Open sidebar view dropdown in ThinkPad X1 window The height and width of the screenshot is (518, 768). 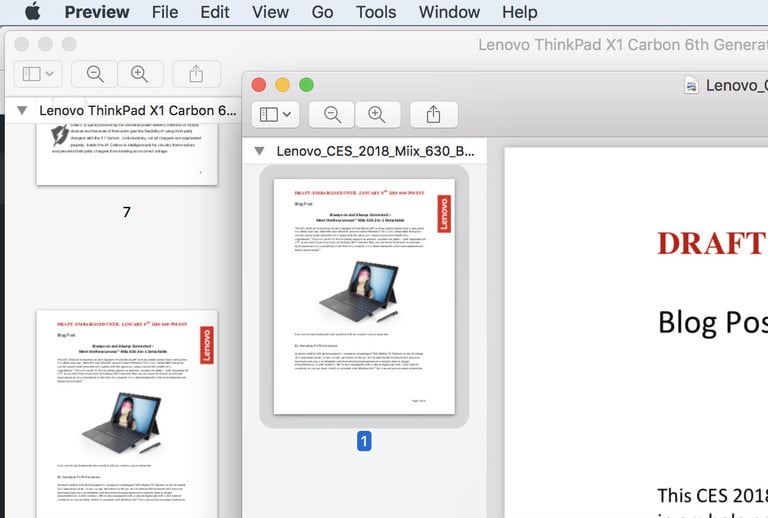(38, 74)
